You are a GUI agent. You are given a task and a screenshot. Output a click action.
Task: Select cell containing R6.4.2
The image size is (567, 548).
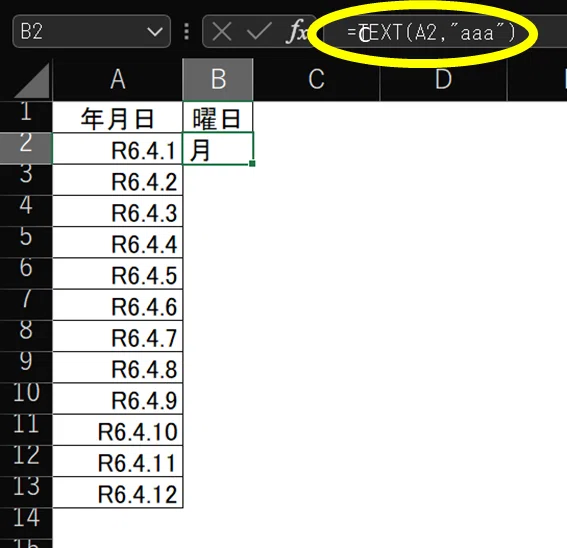tap(118, 180)
